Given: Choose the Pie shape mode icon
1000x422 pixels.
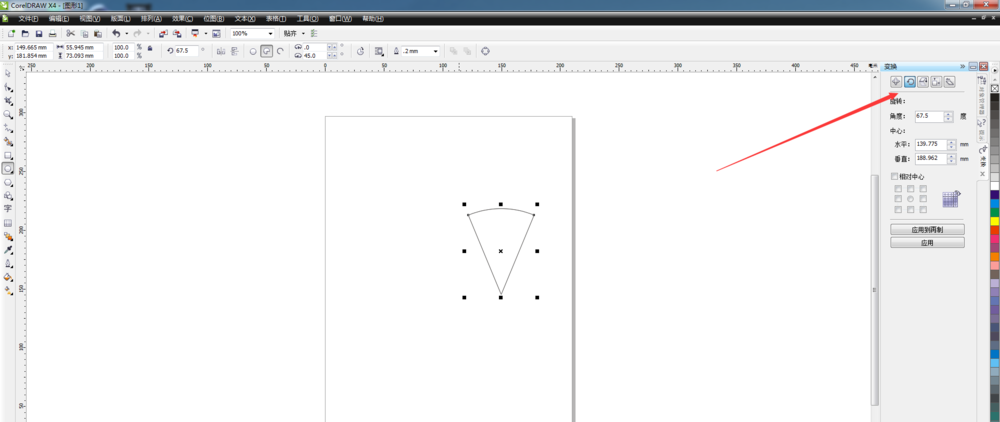Looking at the screenshot, I should click(x=267, y=51).
